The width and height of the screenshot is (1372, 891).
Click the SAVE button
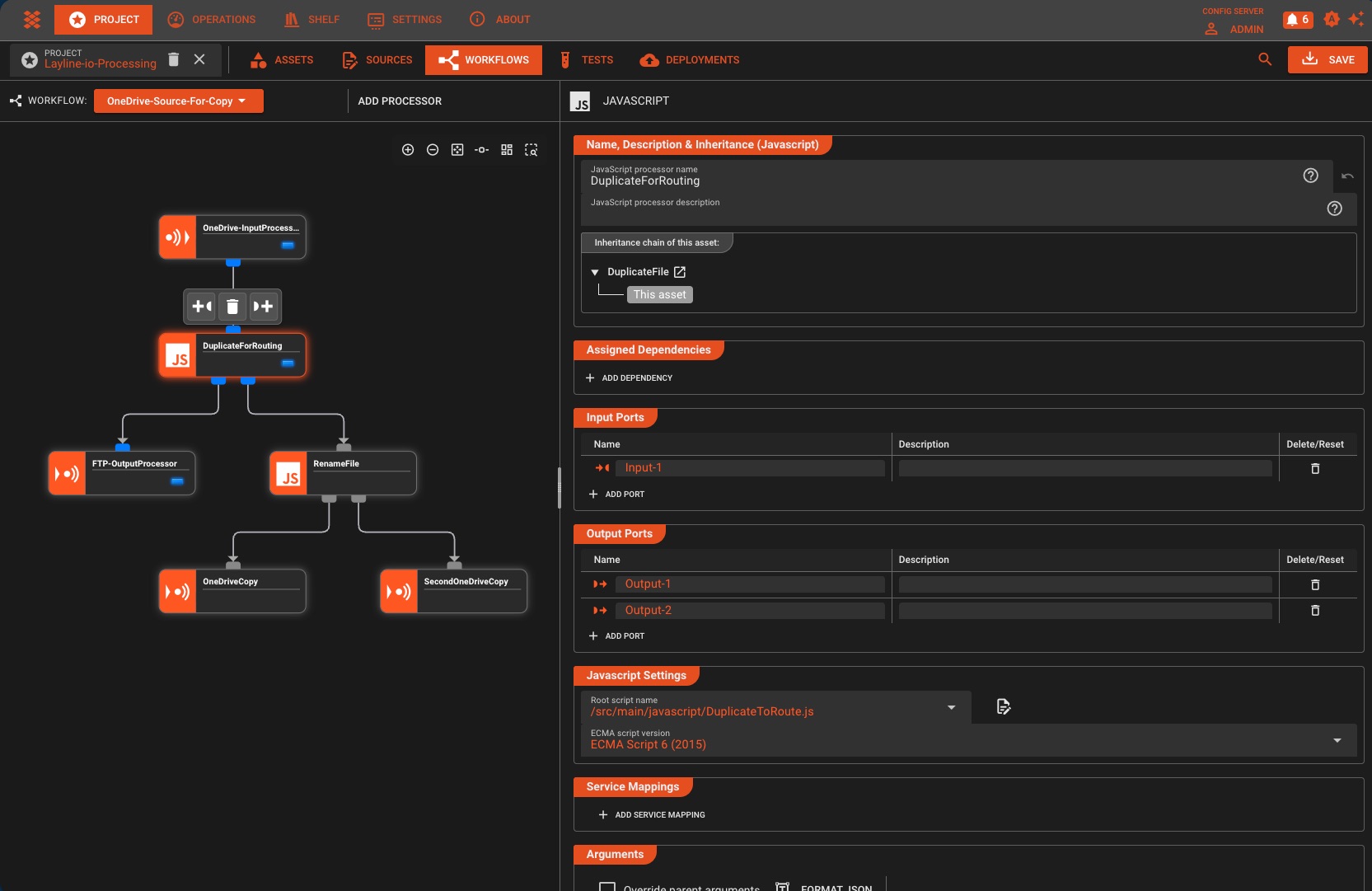tap(1328, 59)
